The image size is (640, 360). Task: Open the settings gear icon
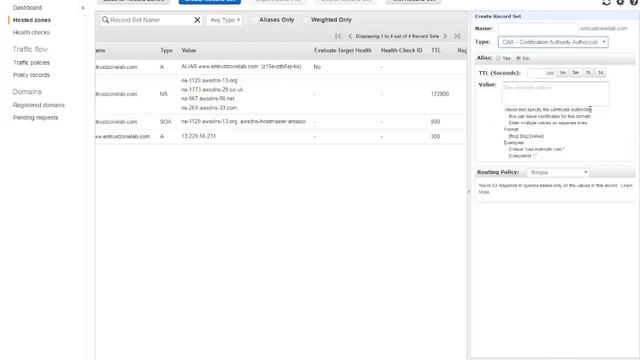(620, 2)
